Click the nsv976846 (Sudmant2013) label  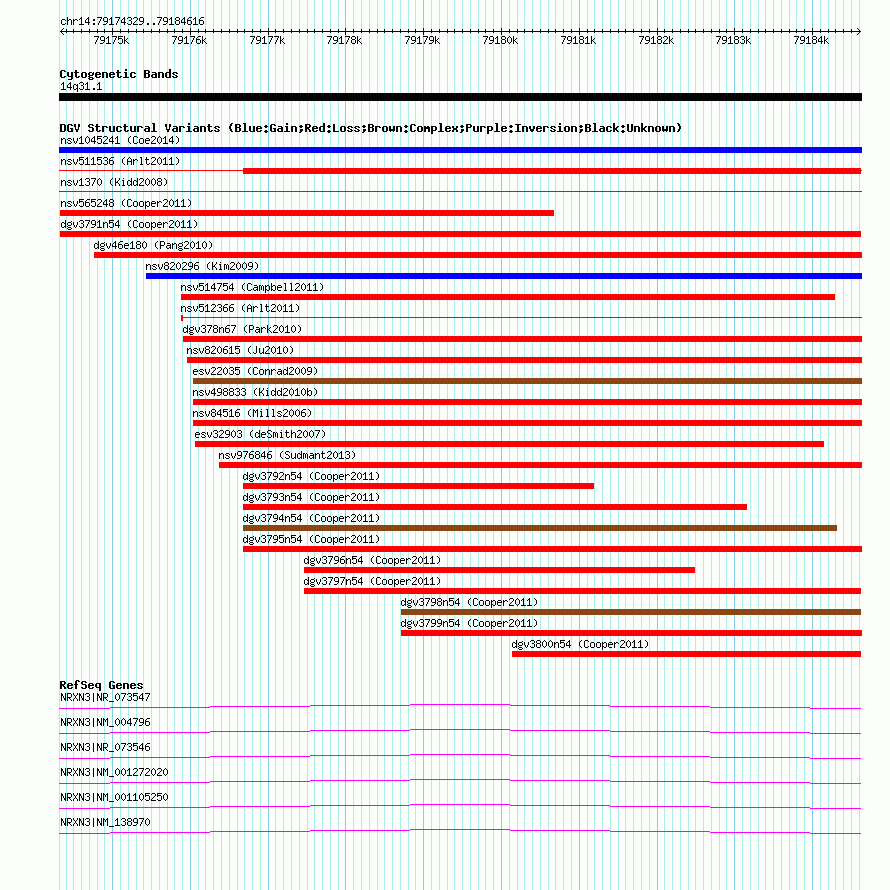(x=287, y=455)
